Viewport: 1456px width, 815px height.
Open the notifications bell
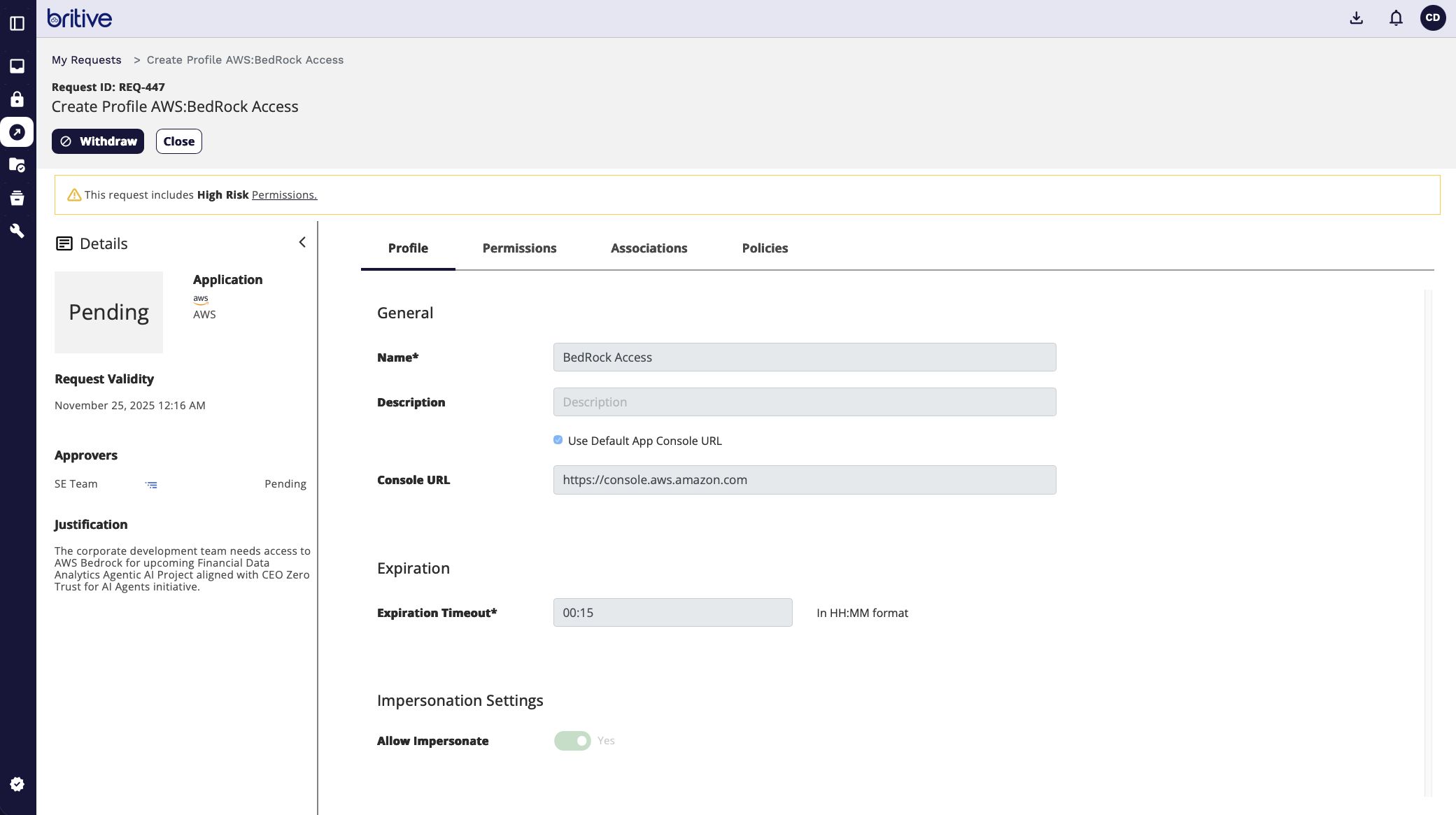coord(1395,18)
